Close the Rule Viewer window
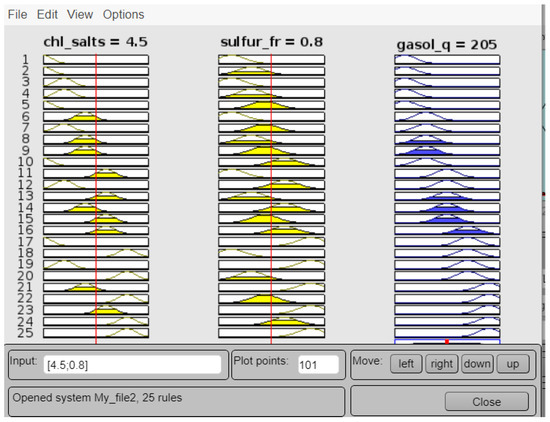The image size is (550, 422). click(x=487, y=402)
